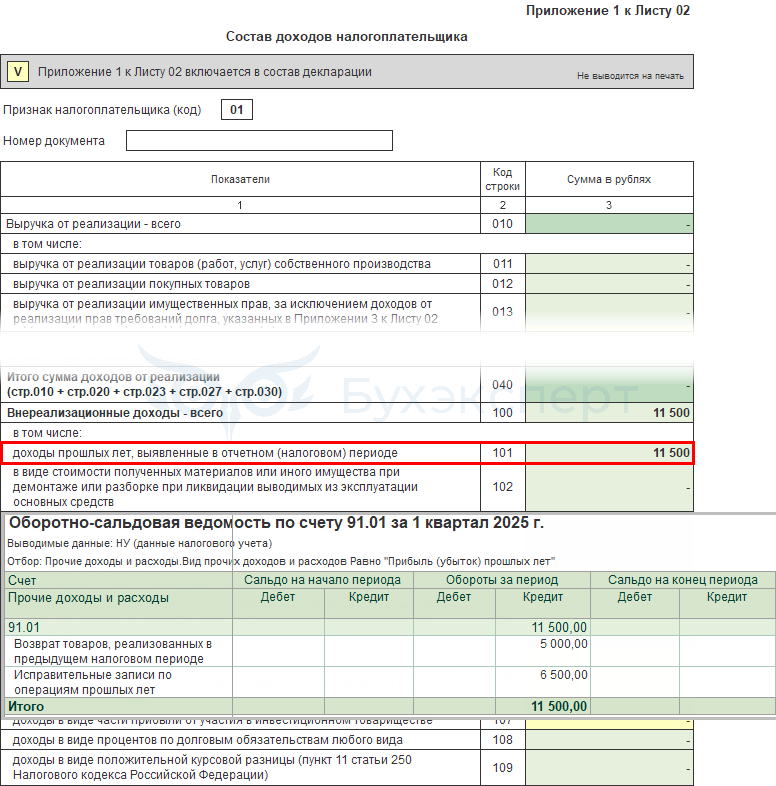Viewport: 776px width, 786px height.
Task: Click the 'Приложение 1 к Листу 02' title
Action: 608,11
